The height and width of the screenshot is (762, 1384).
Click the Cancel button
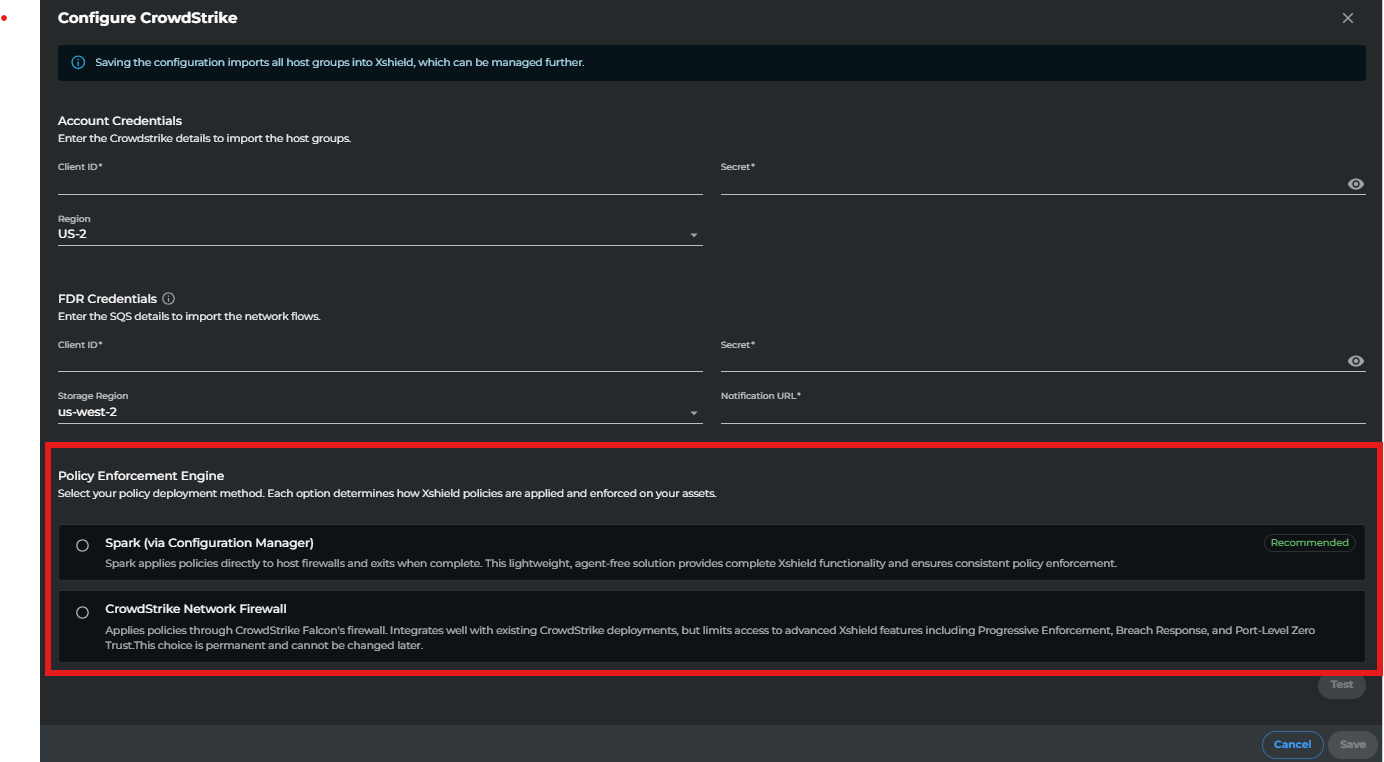pos(1292,744)
